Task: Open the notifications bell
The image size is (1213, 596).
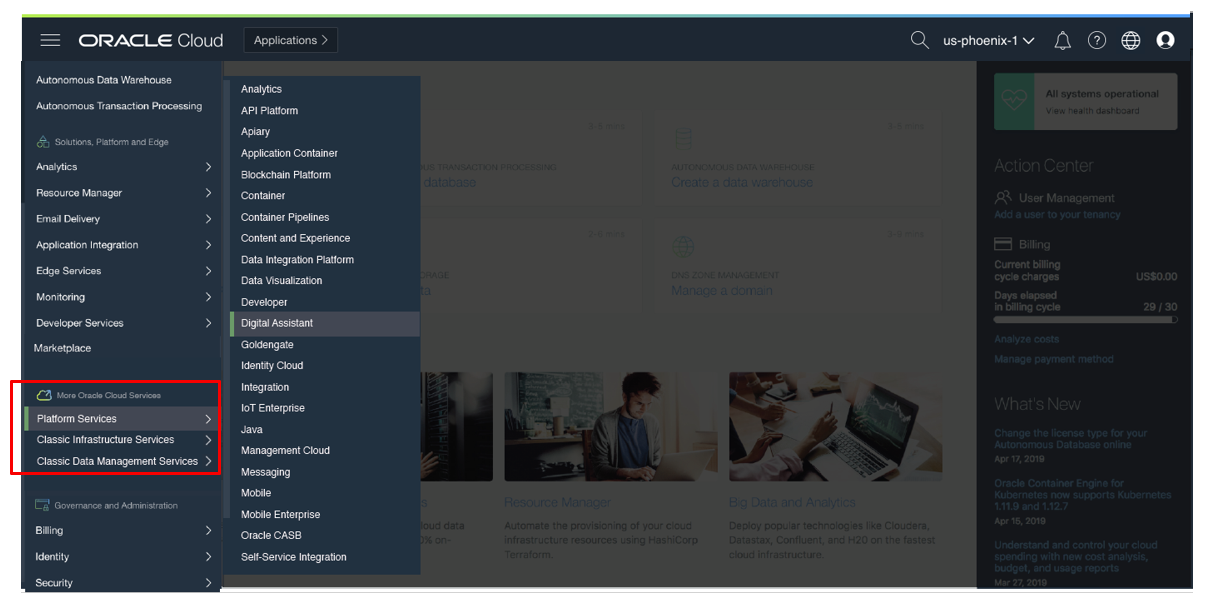Action: point(1063,41)
